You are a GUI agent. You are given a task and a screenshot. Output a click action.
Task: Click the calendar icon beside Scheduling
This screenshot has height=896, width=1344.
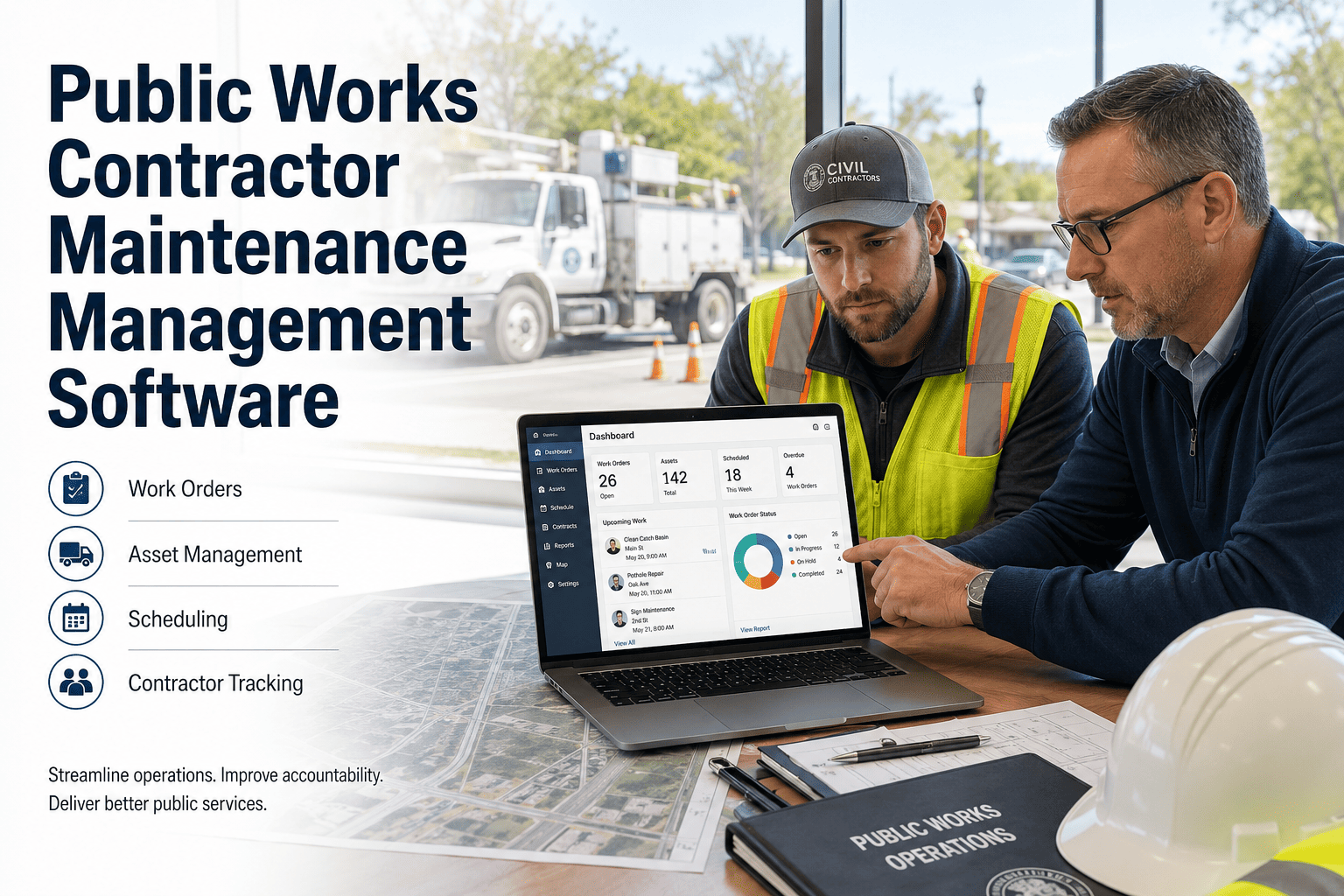click(x=76, y=619)
